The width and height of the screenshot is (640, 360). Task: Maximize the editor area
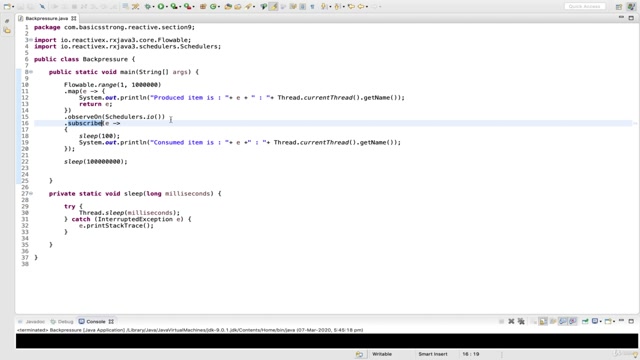[x=631, y=18]
